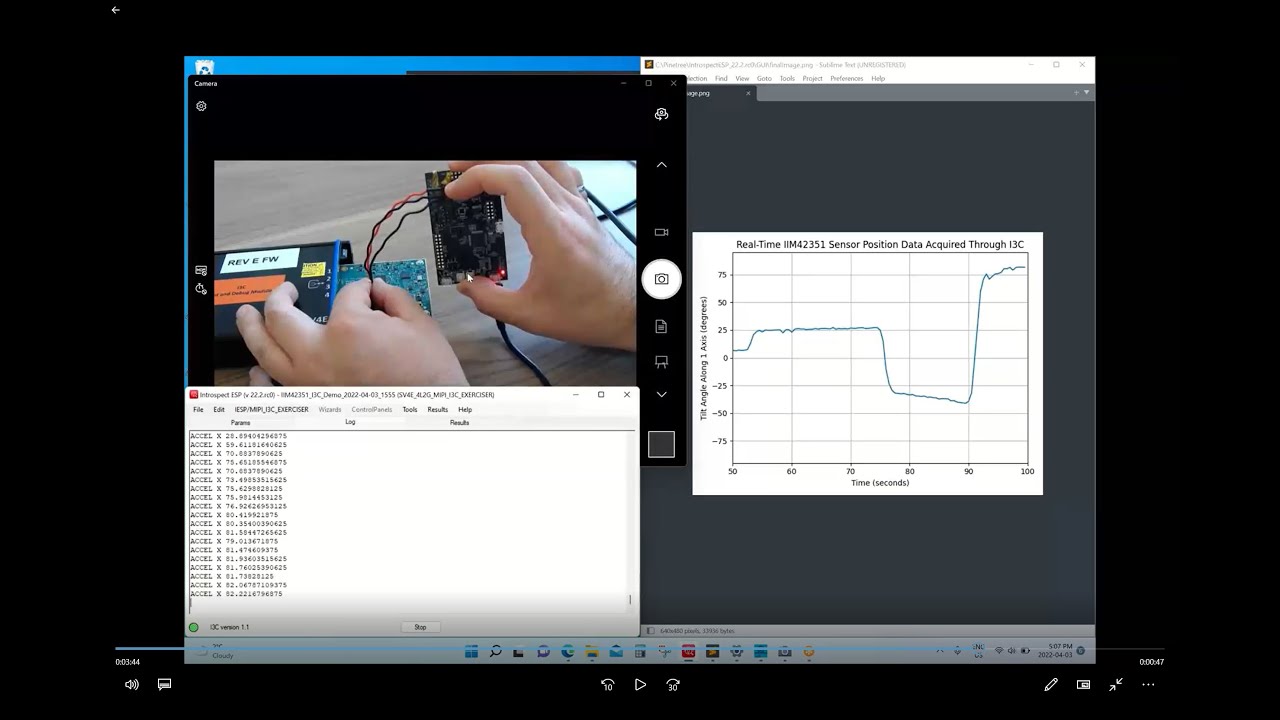Open Edit menu in Introspect ESP
The width and height of the screenshot is (1280, 720).
coord(219,410)
